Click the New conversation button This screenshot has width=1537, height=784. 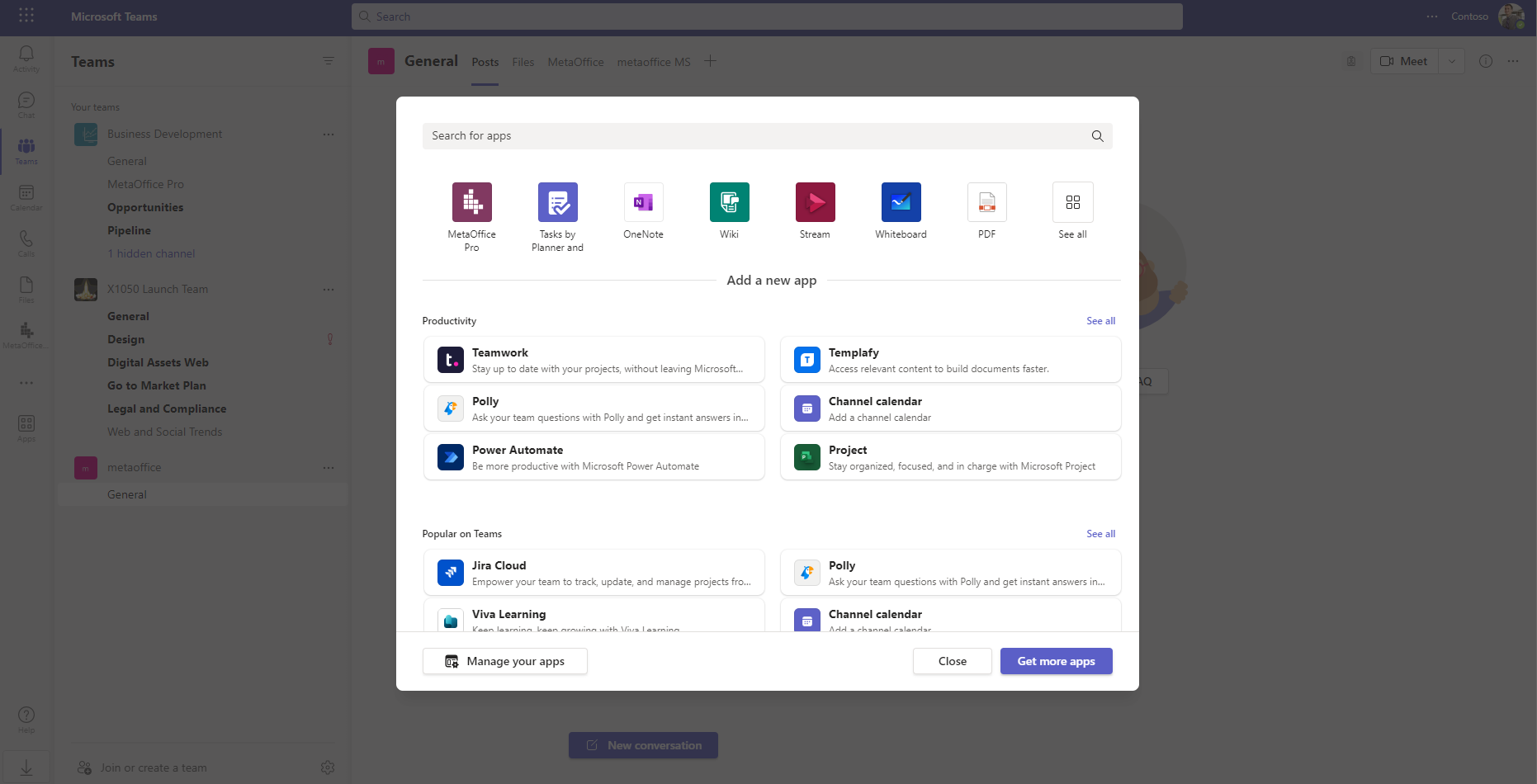pyautogui.click(x=643, y=745)
